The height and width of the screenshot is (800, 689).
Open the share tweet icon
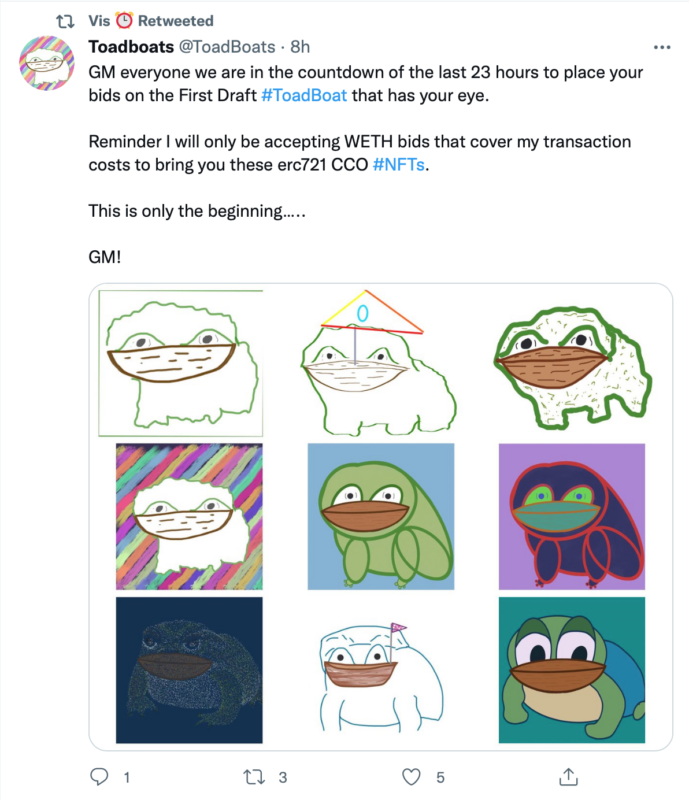click(x=567, y=776)
